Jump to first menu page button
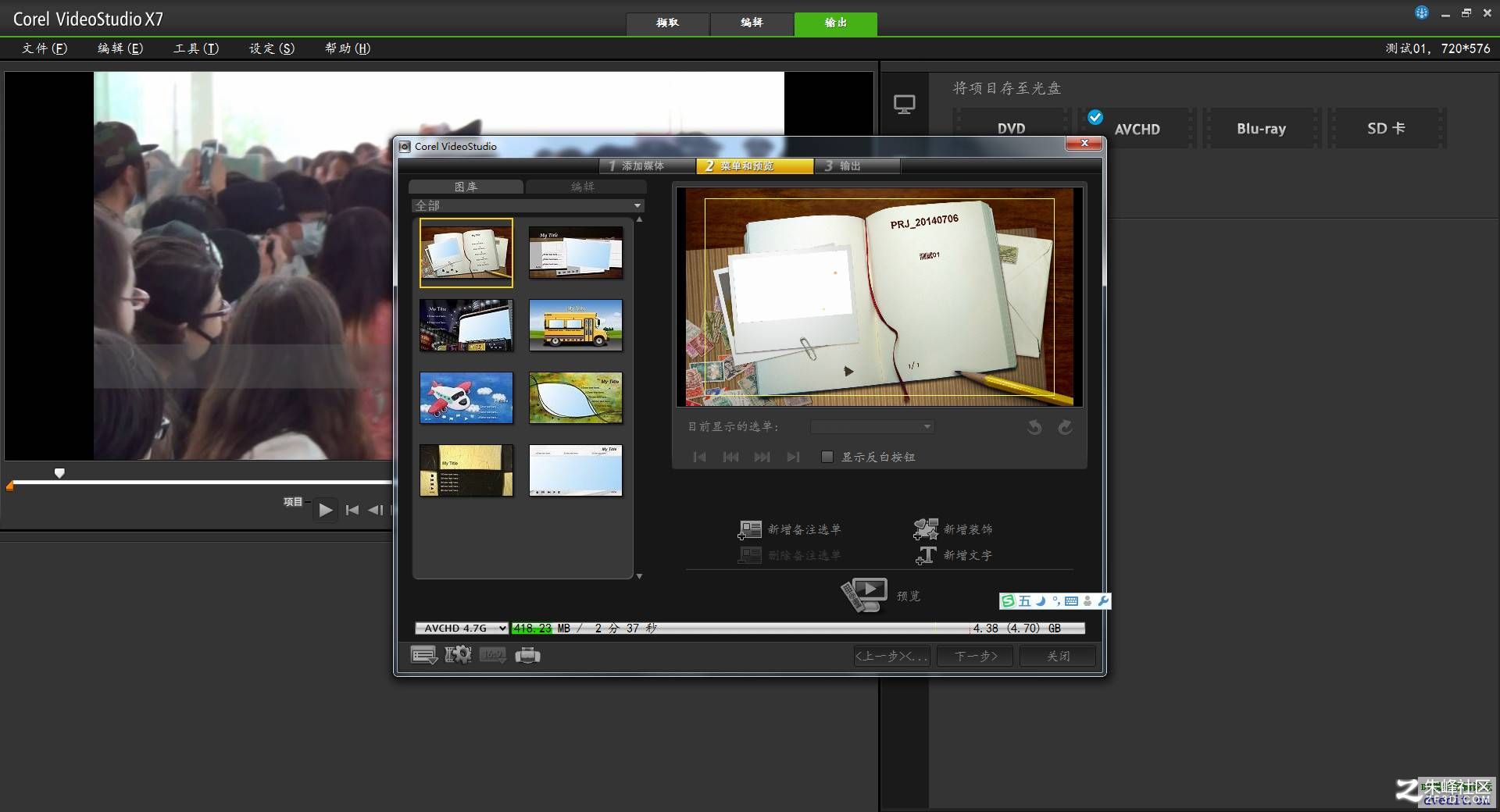 pyautogui.click(x=699, y=457)
